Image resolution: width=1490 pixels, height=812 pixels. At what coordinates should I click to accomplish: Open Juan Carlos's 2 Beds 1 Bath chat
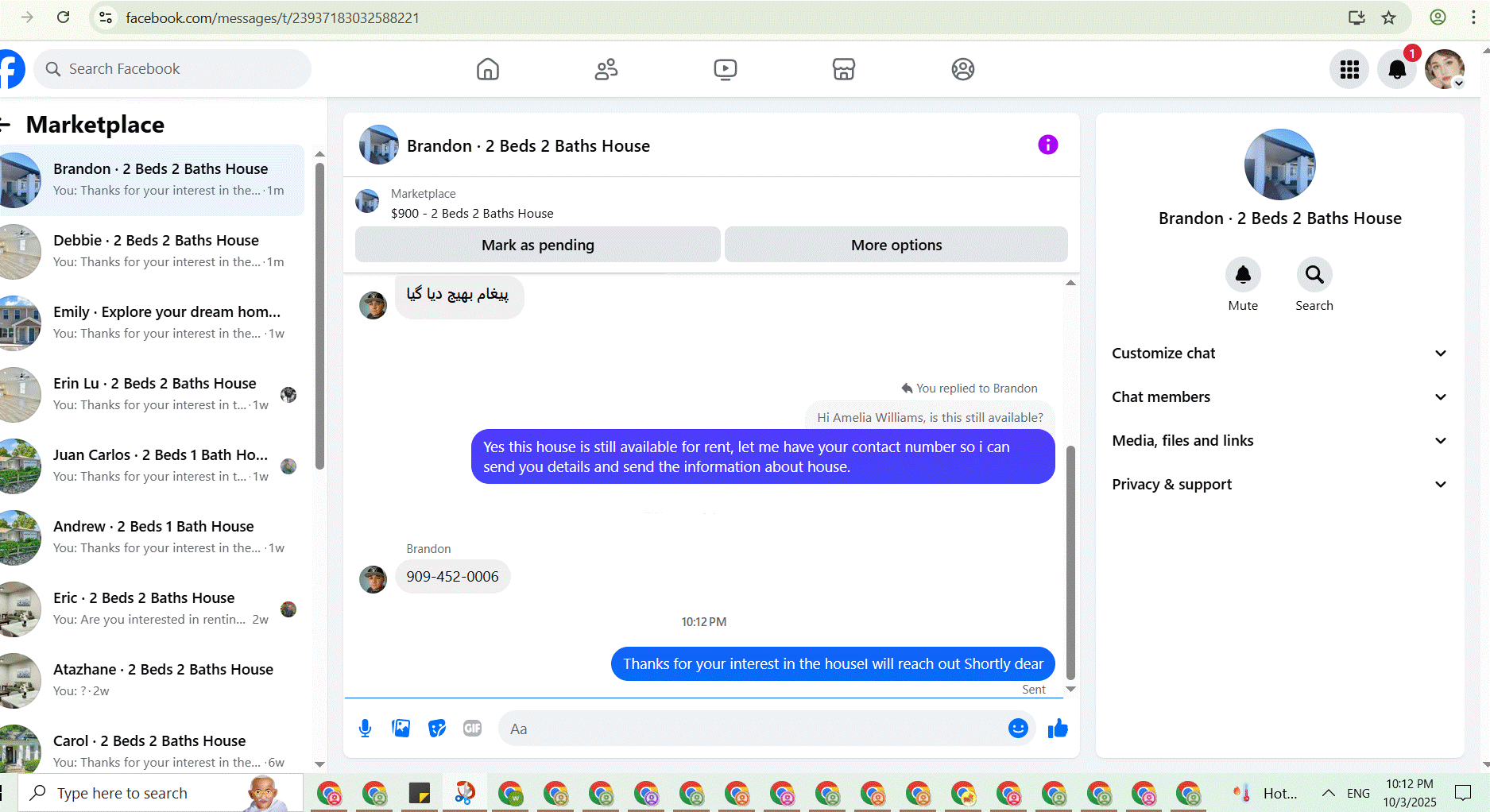tap(151, 466)
